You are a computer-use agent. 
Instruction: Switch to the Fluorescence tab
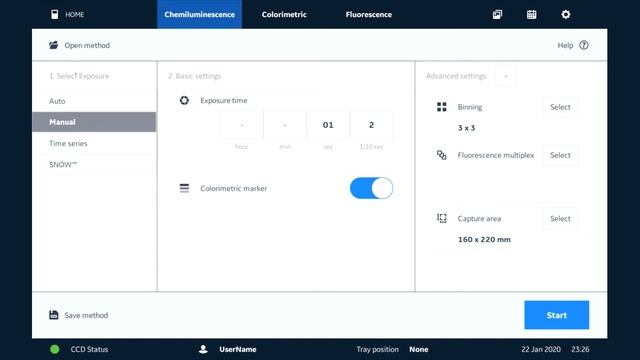[369, 14]
